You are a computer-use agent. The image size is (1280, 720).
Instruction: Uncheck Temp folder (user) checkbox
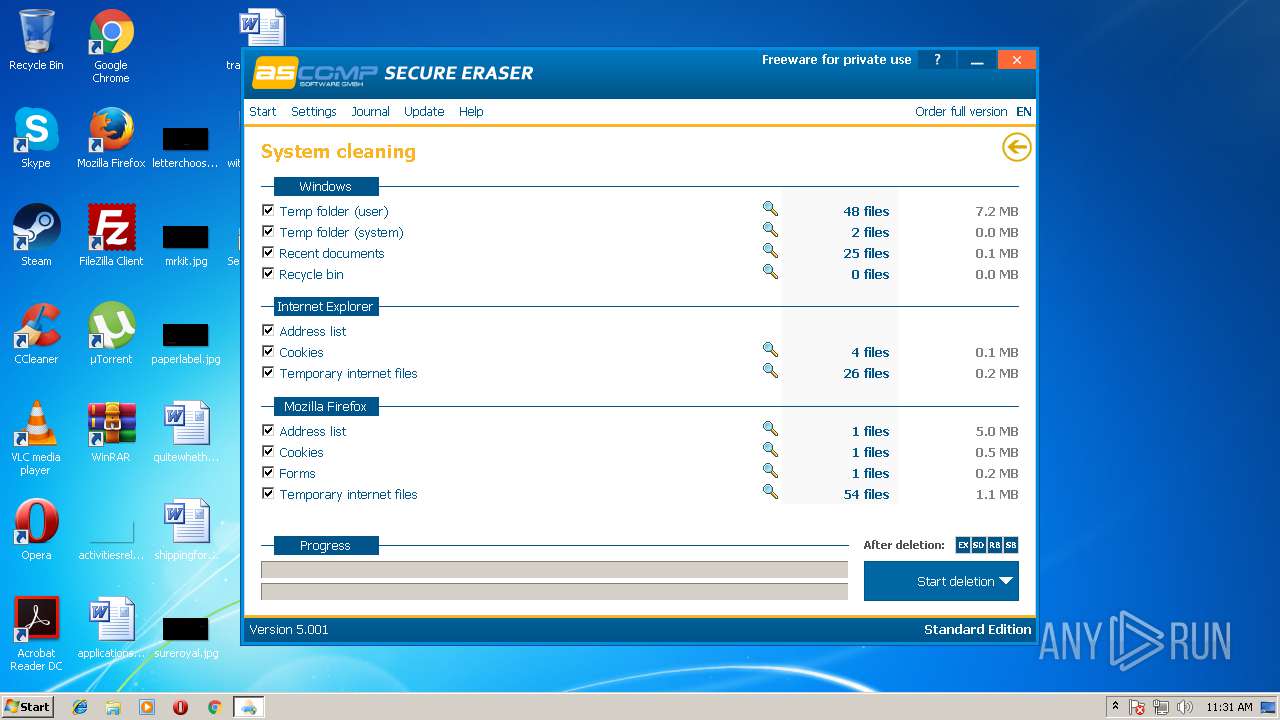[x=268, y=210]
